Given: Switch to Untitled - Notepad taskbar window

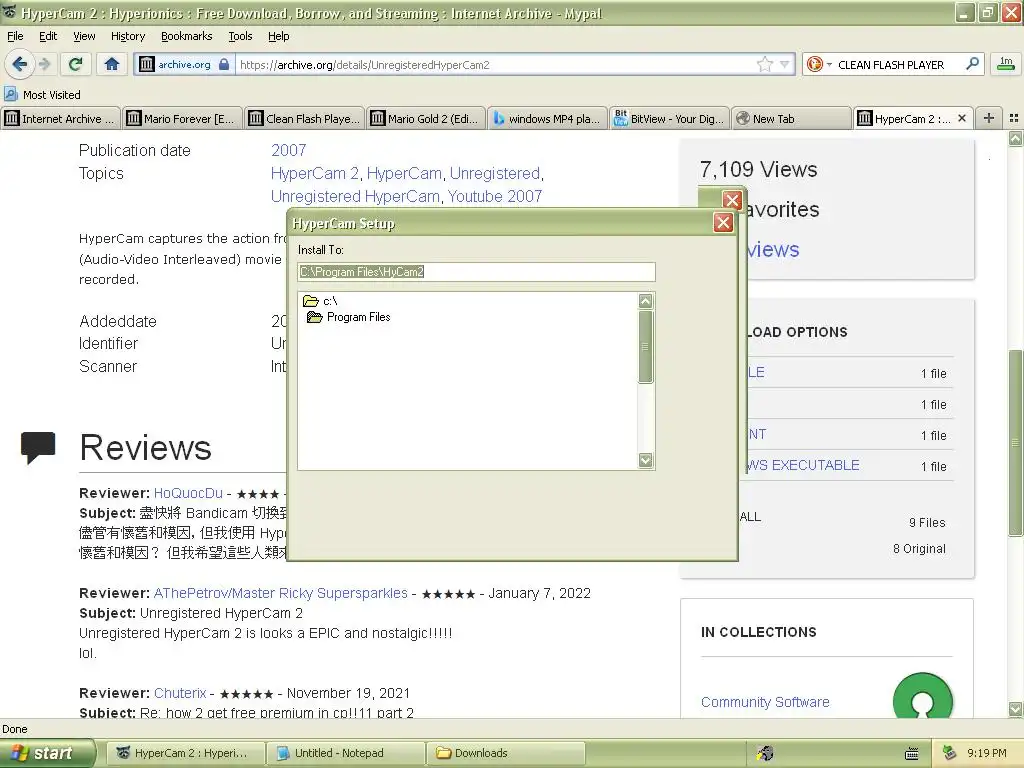Looking at the screenshot, I should tap(345, 753).
